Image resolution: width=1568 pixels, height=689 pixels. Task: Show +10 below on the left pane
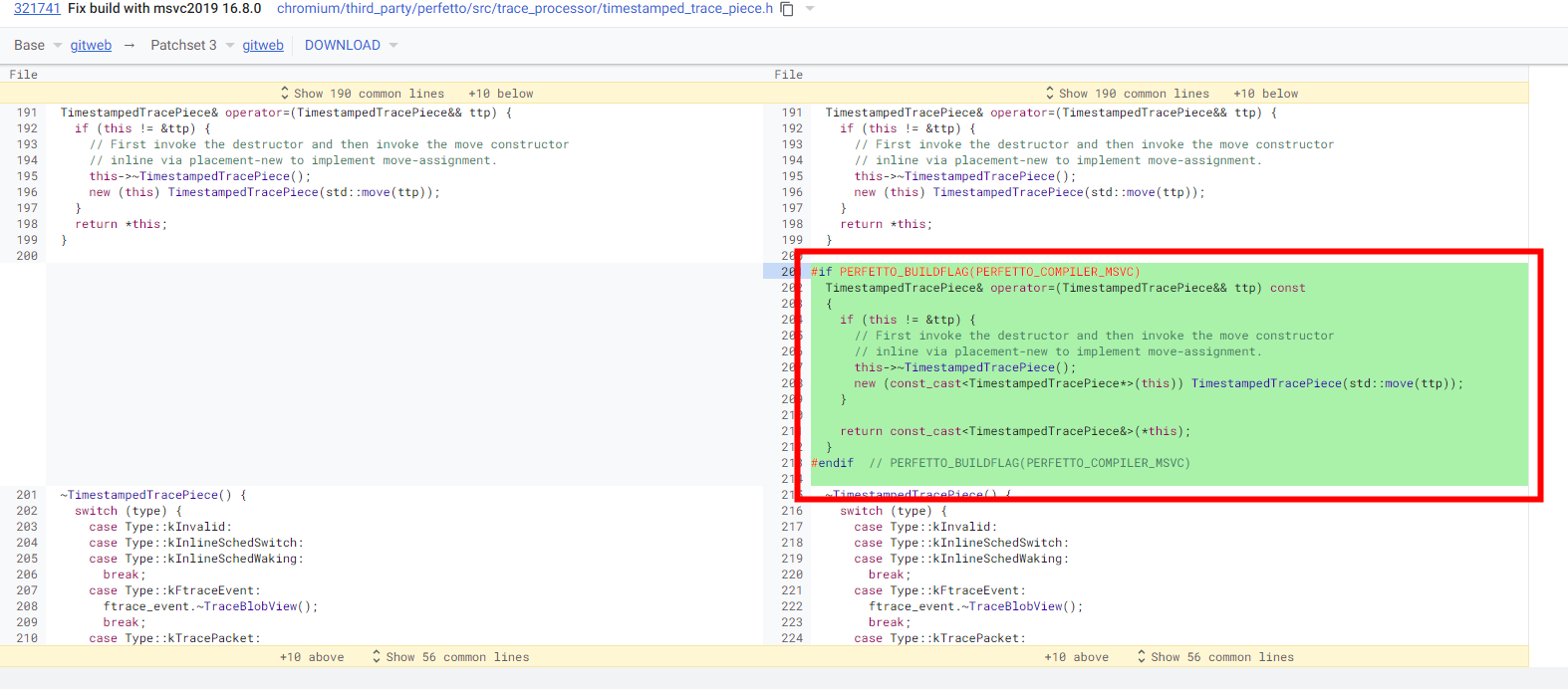pos(501,94)
